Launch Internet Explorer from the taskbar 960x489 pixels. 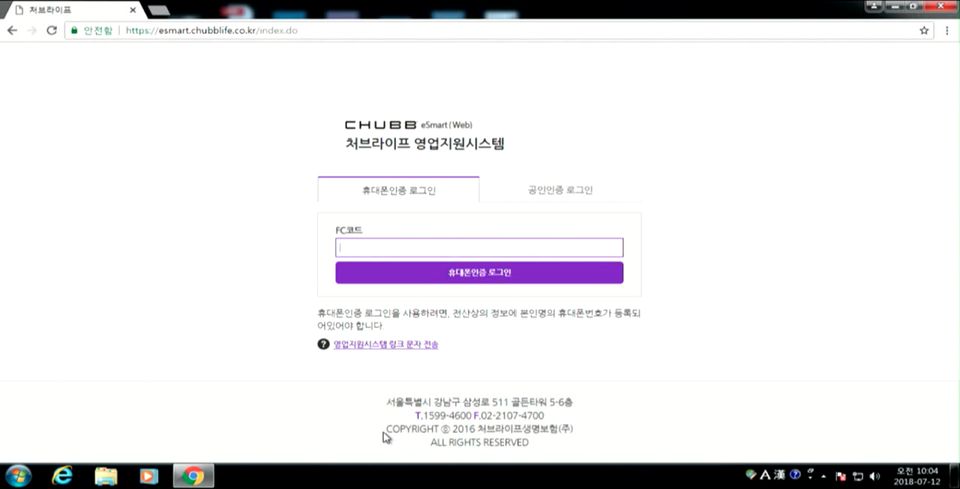(62, 476)
